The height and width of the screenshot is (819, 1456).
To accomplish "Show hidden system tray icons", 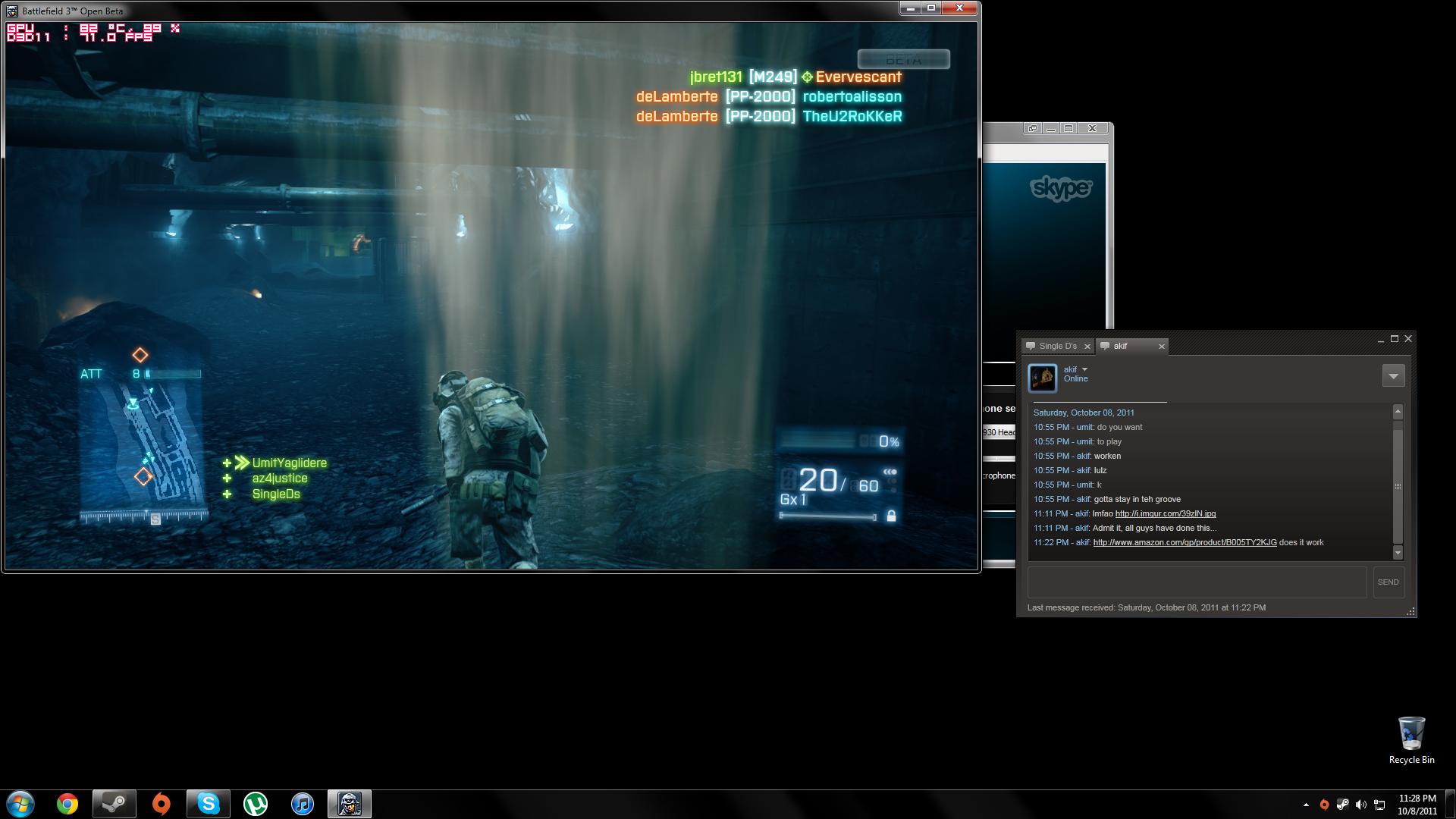I will pos(1306,805).
